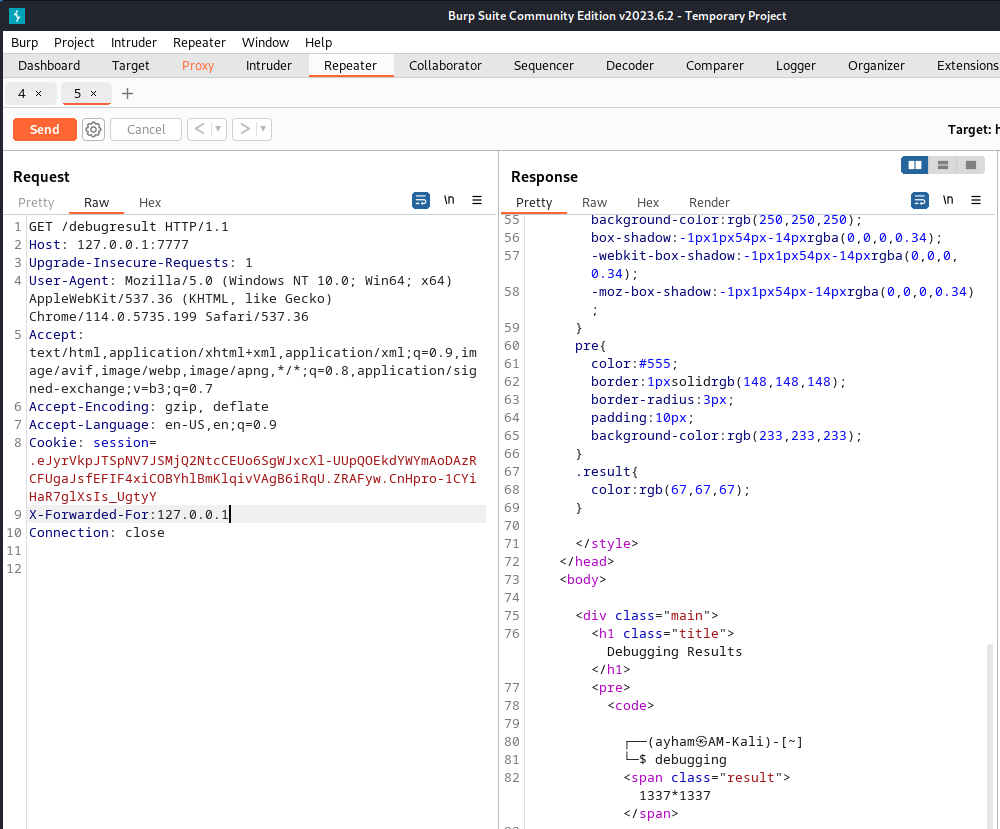Select tabbed combined layout view
Image resolution: width=1000 pixels, height=829 pixels.
coord(971,165)
